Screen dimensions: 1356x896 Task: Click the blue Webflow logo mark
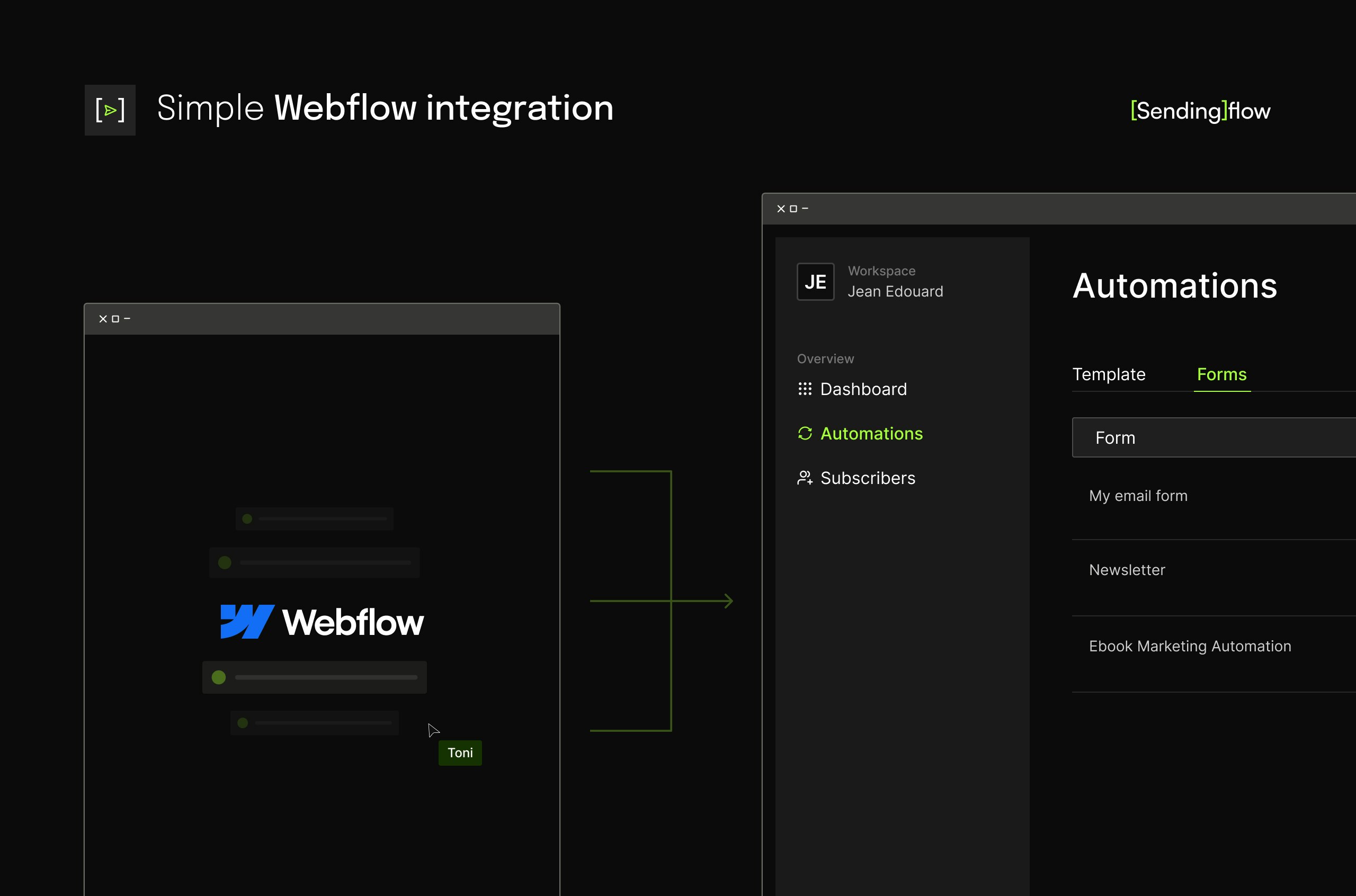click(x=247, y=621)
